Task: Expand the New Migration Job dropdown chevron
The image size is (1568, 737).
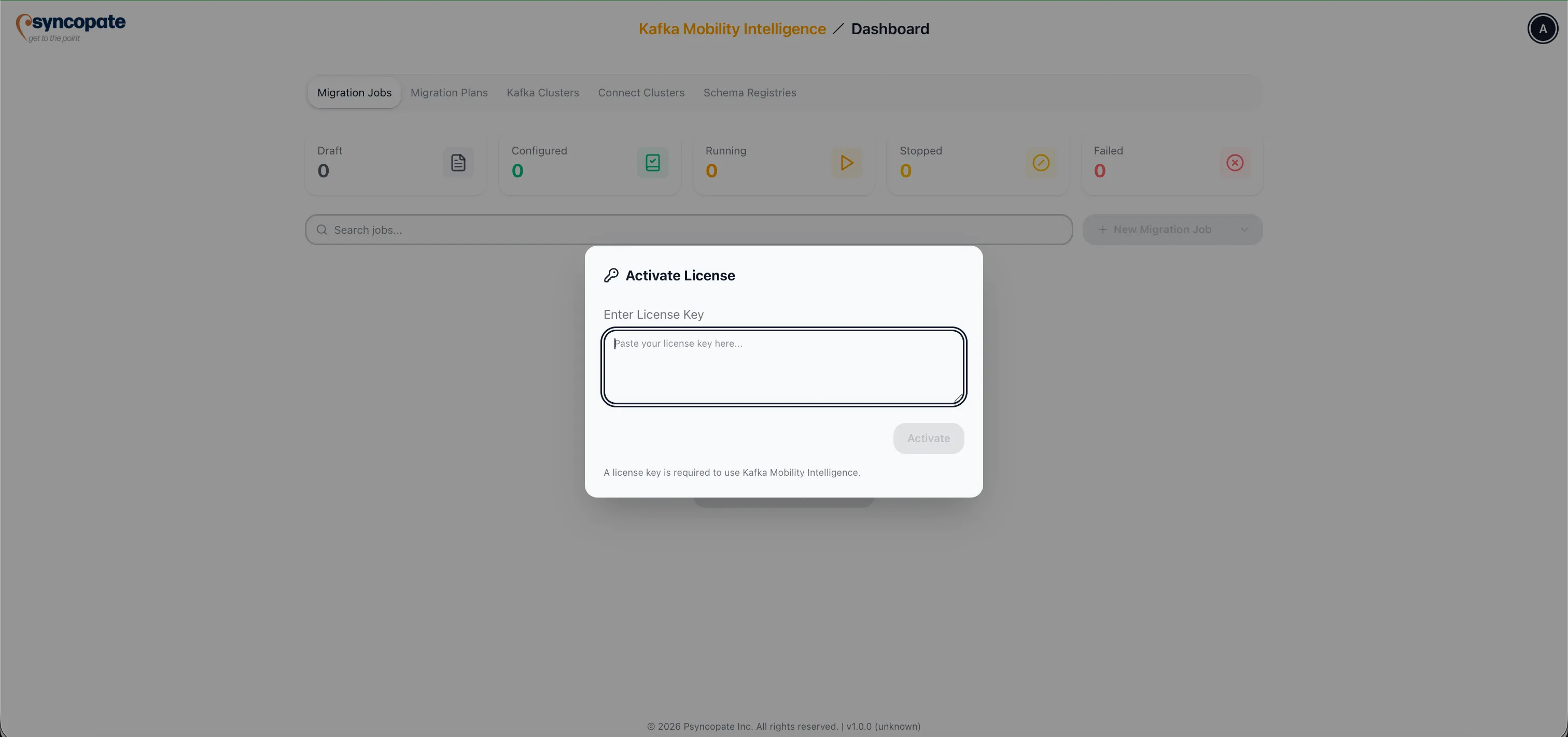Action: 1244,230
